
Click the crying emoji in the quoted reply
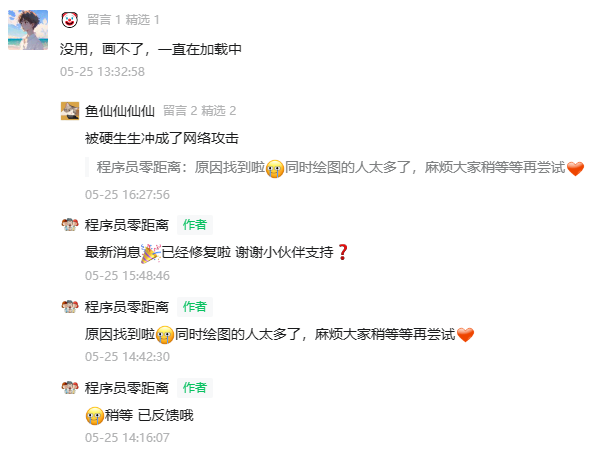[275, 169]
